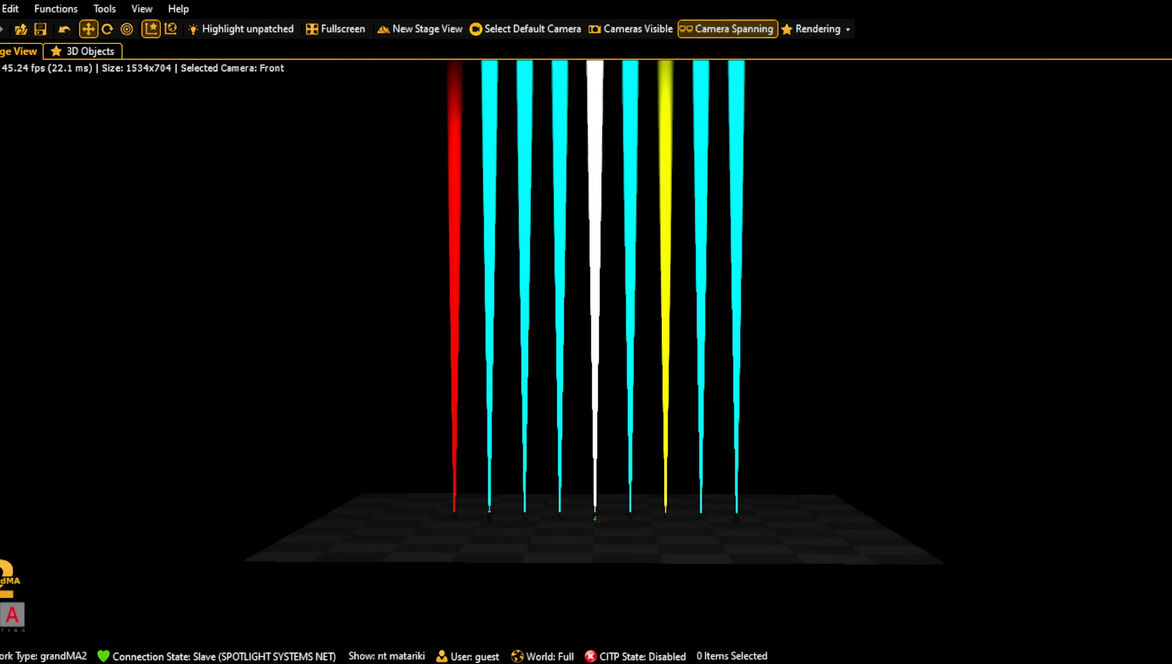Toggle Highlight unpatched fixtures
Screen dimensions: 1172x664
240,29
